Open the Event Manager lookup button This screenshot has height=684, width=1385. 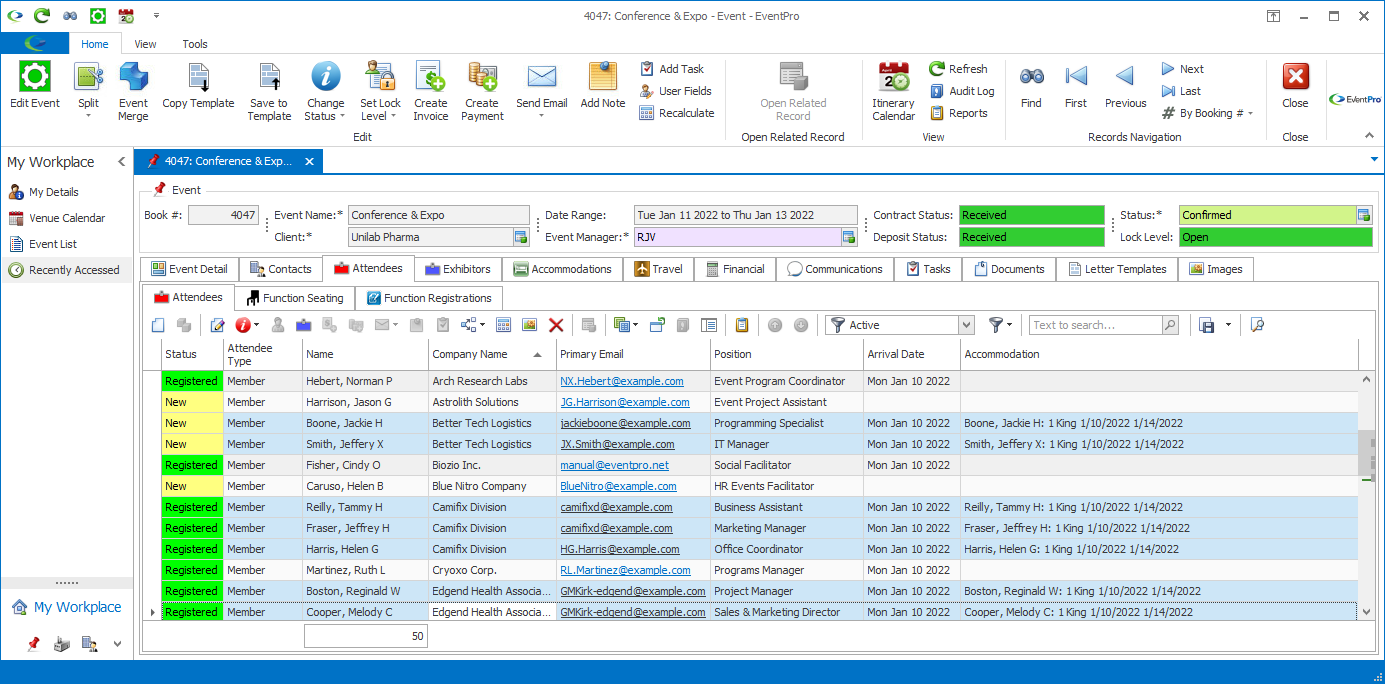[x=849, y=237]
